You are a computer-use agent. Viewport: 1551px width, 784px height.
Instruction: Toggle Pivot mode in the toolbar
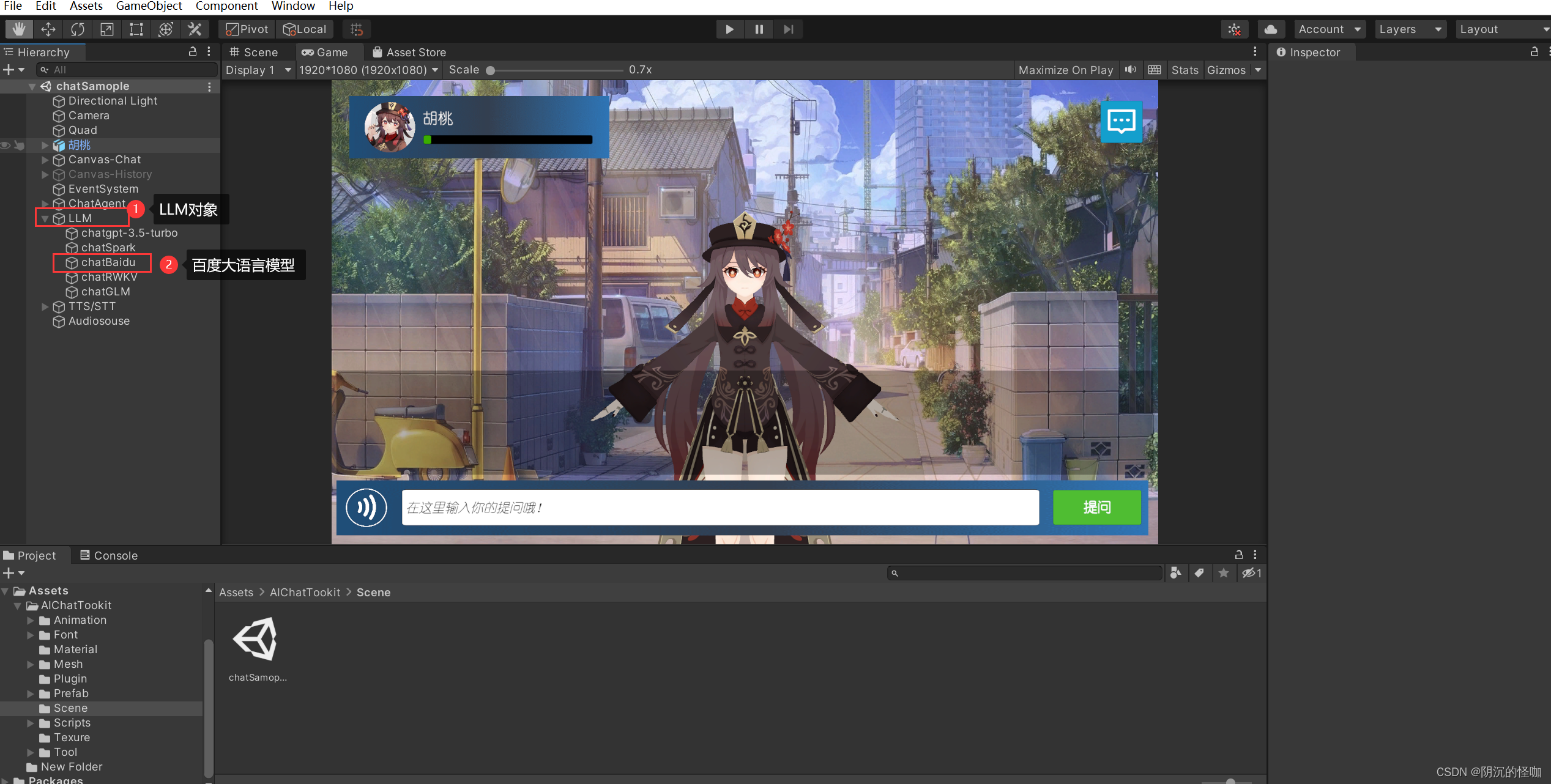245,29
